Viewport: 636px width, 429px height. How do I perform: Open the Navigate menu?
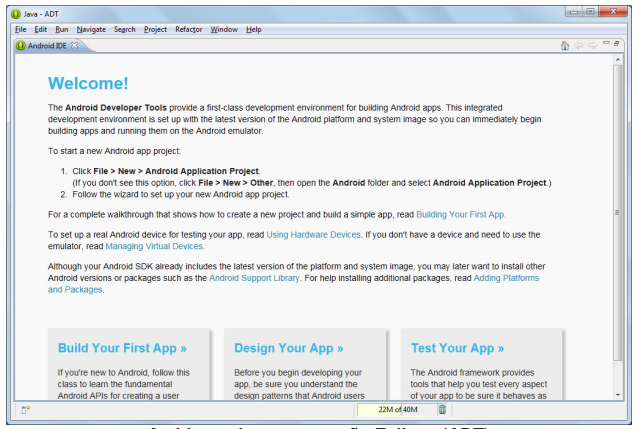90,29
